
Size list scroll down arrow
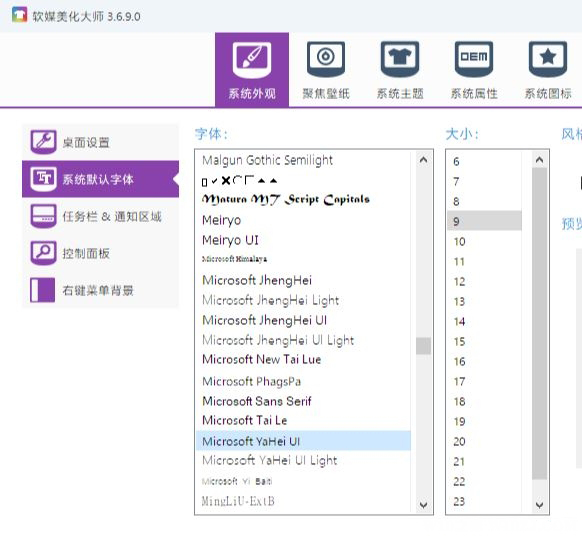tap(539, 504)
